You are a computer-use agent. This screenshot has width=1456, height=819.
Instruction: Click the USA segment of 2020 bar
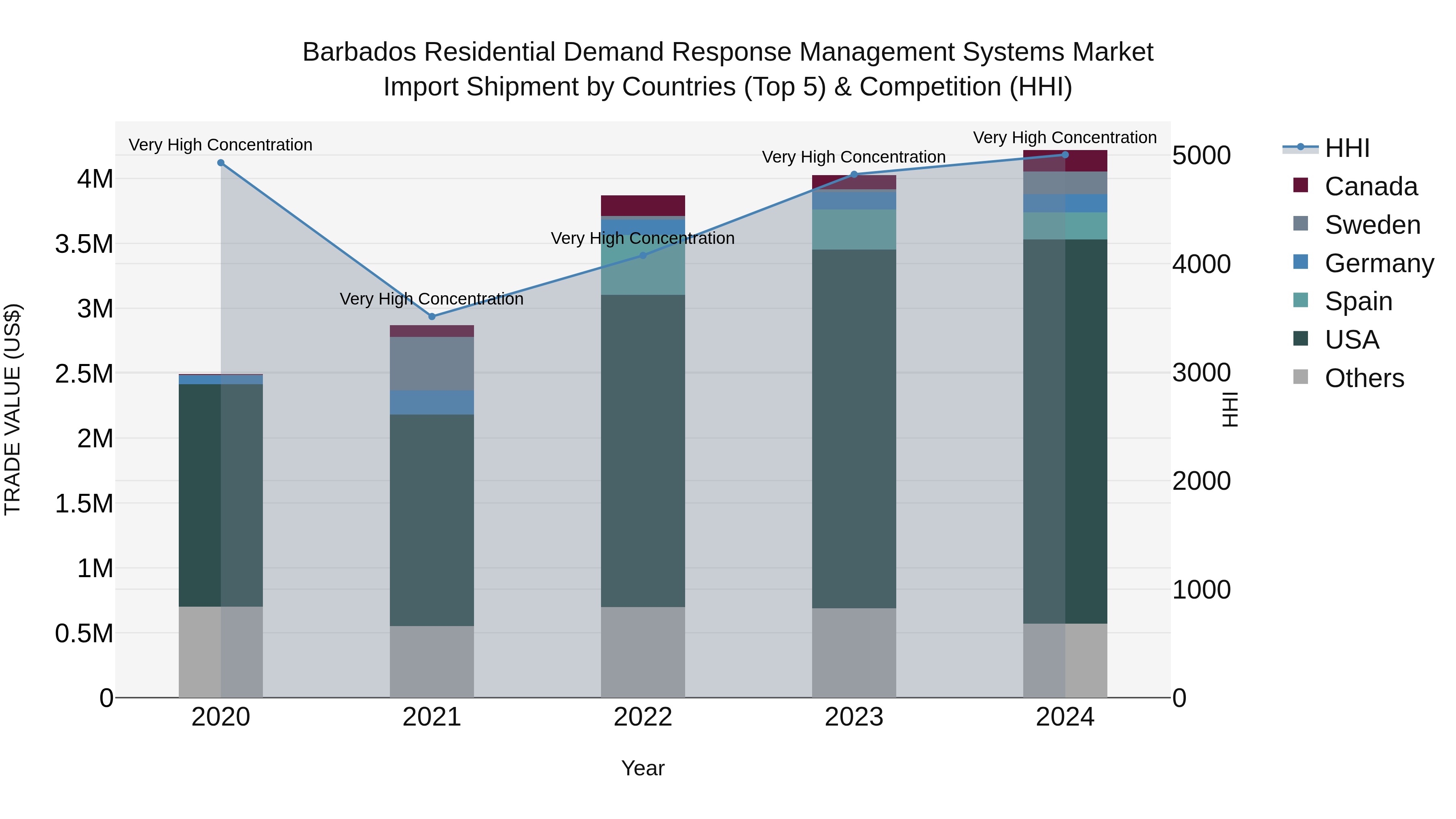[x=221, y=495]
